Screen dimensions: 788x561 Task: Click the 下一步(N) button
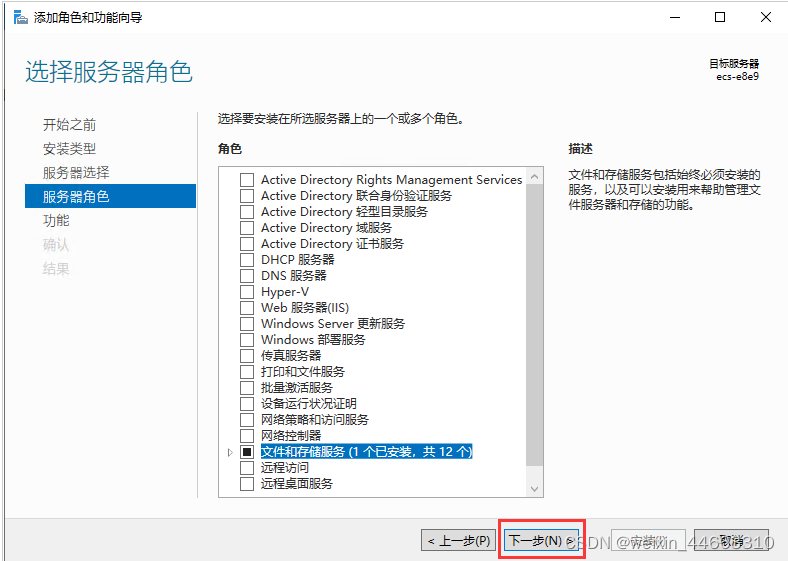coord(541,540)
